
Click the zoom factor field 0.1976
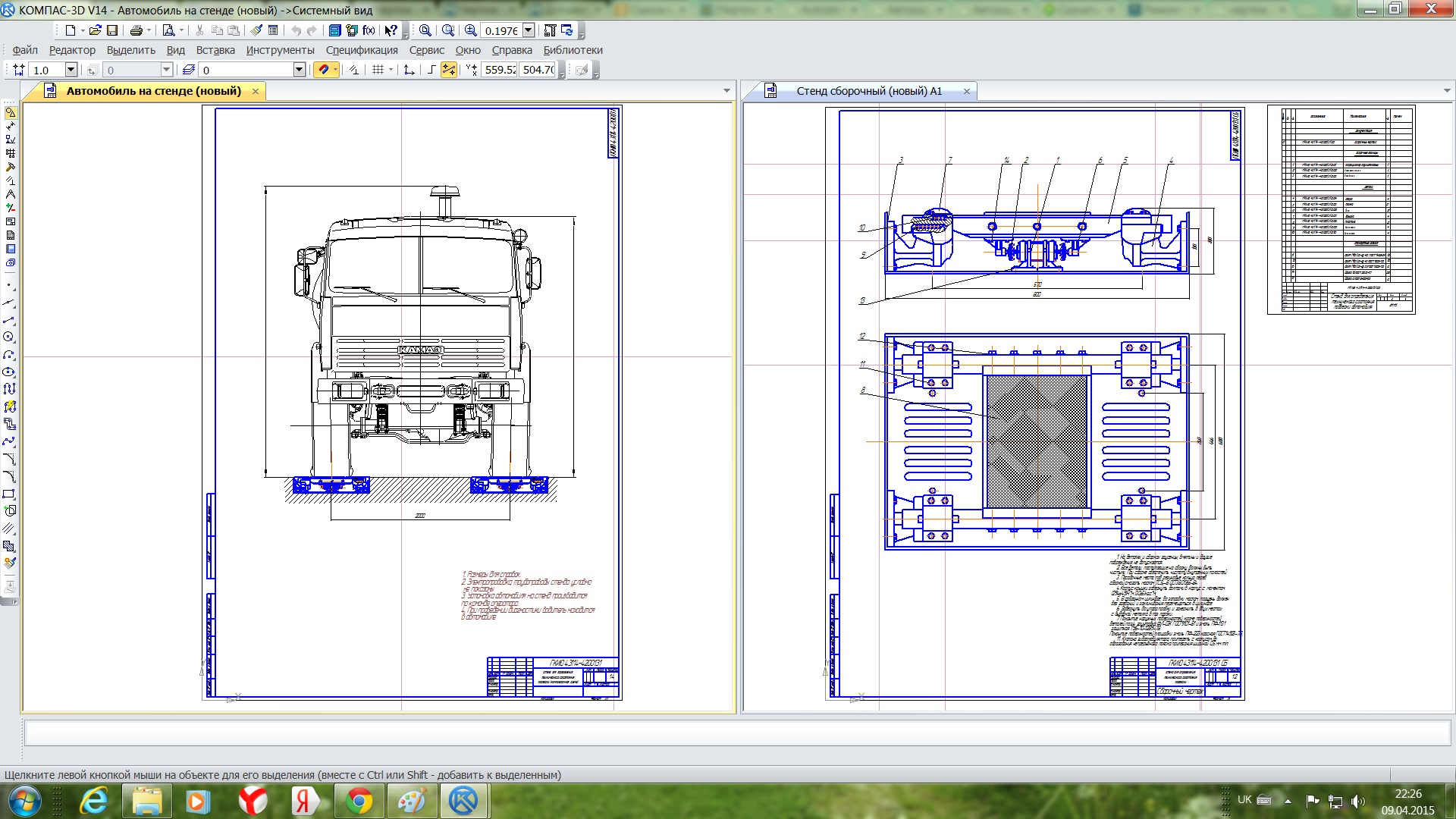point(501,30)
